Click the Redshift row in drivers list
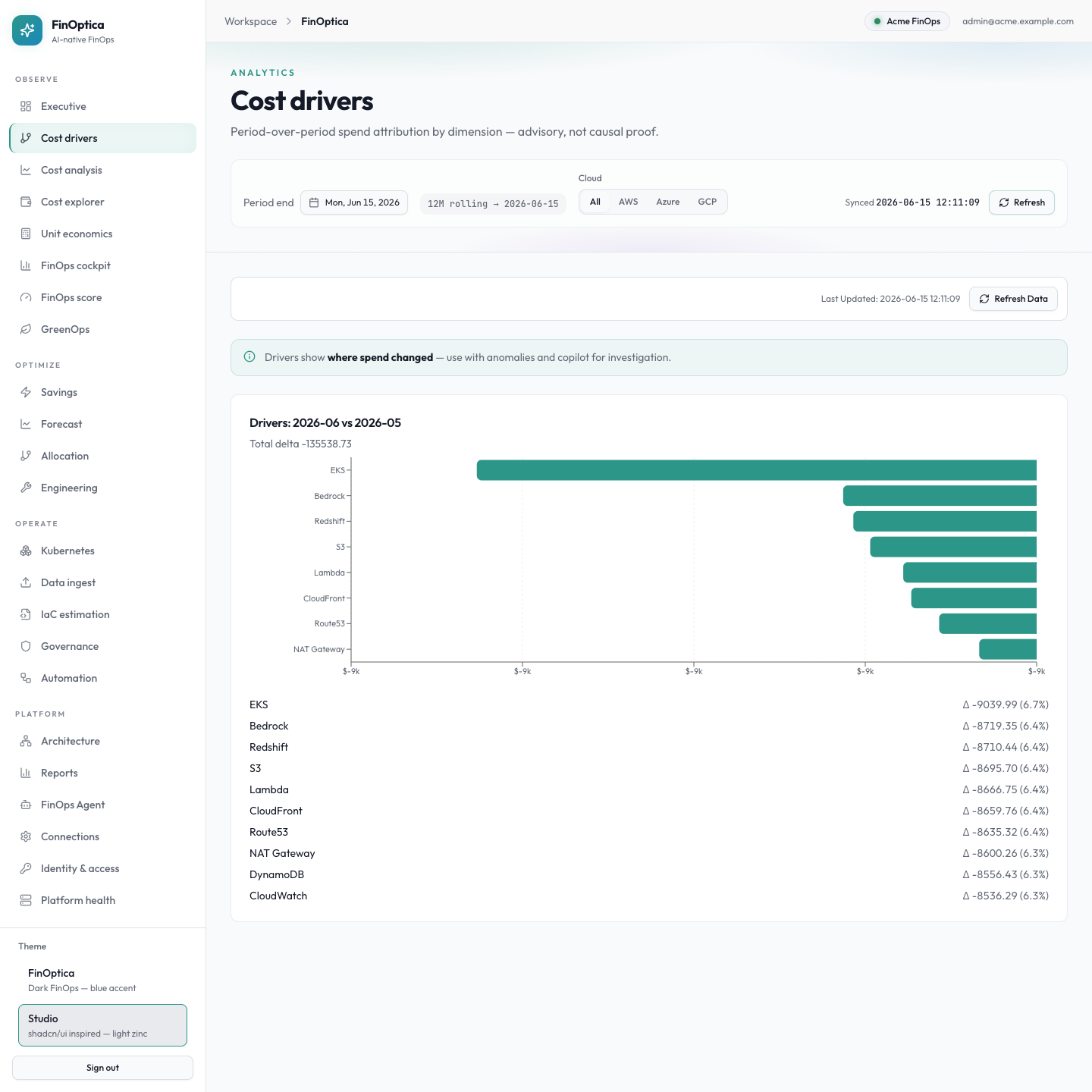Screen dimensions: 1092x1092 [649, 747]
